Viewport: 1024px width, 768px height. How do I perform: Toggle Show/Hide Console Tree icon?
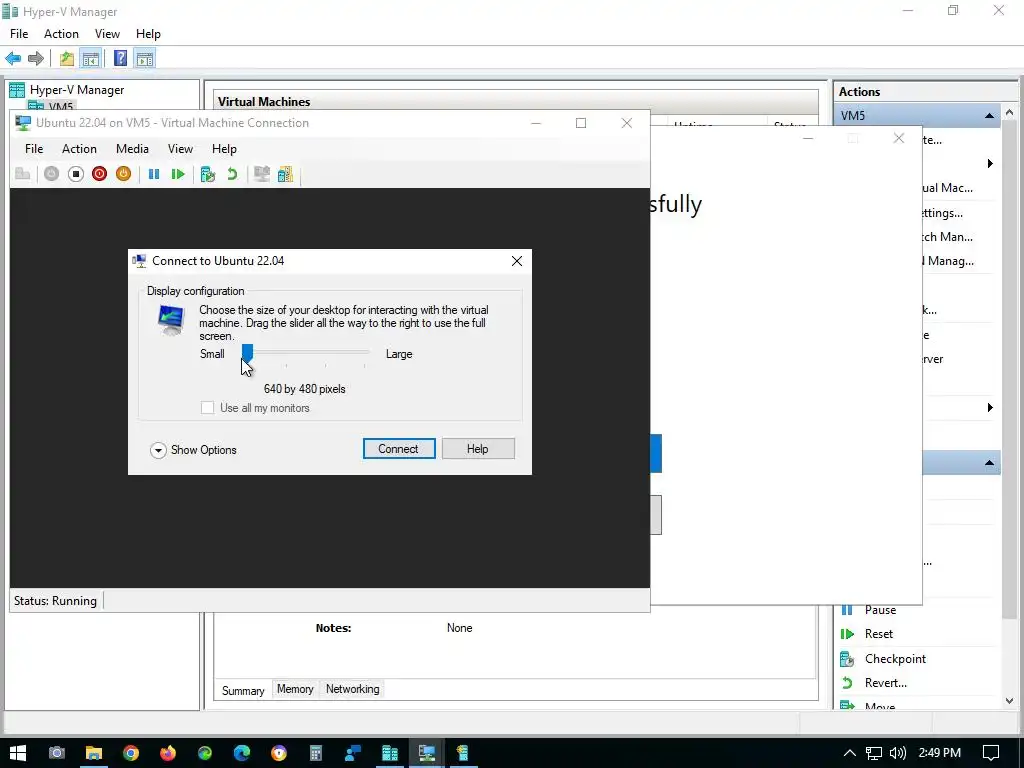pos(90,59)
